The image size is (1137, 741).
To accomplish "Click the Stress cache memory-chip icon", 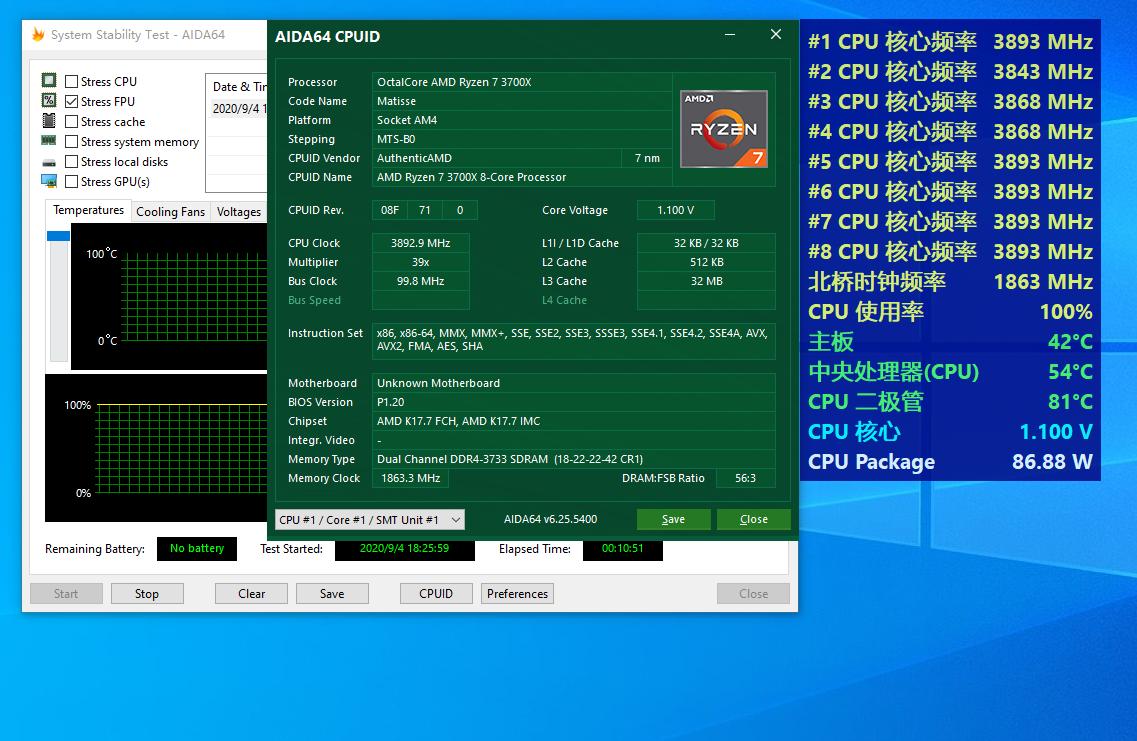I will [47, 121].
